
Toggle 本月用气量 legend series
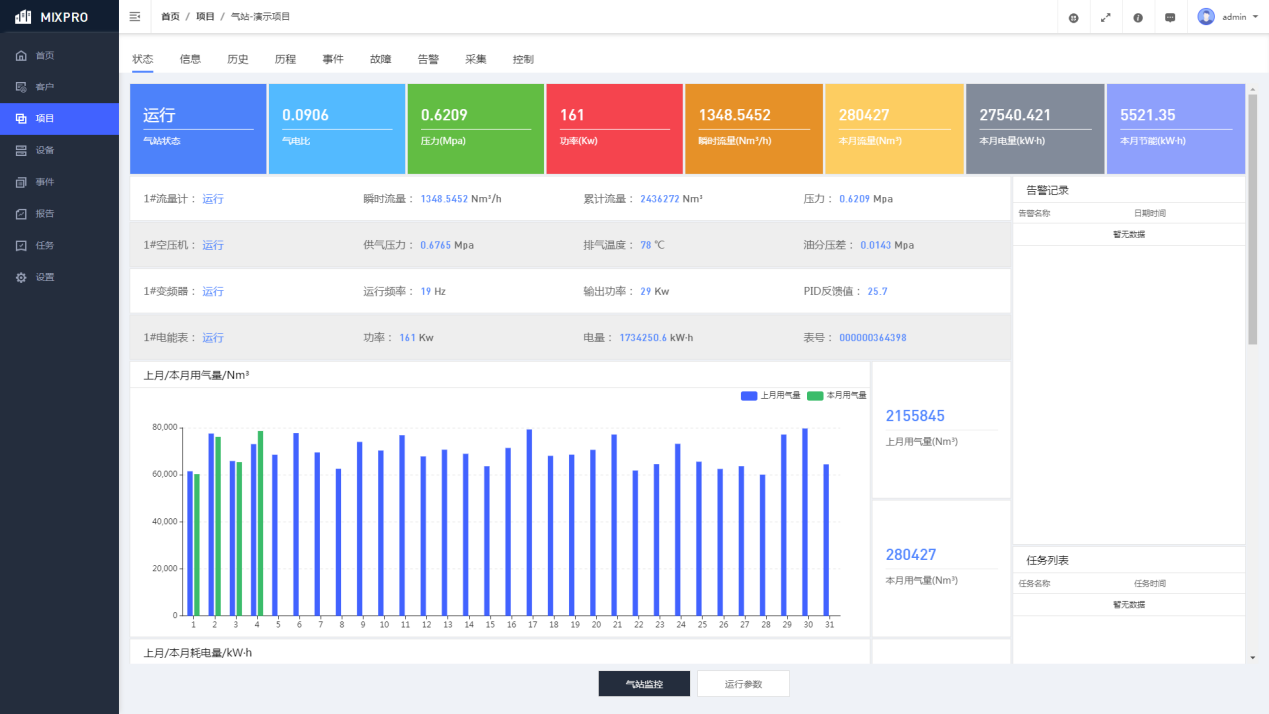(836, 395)
